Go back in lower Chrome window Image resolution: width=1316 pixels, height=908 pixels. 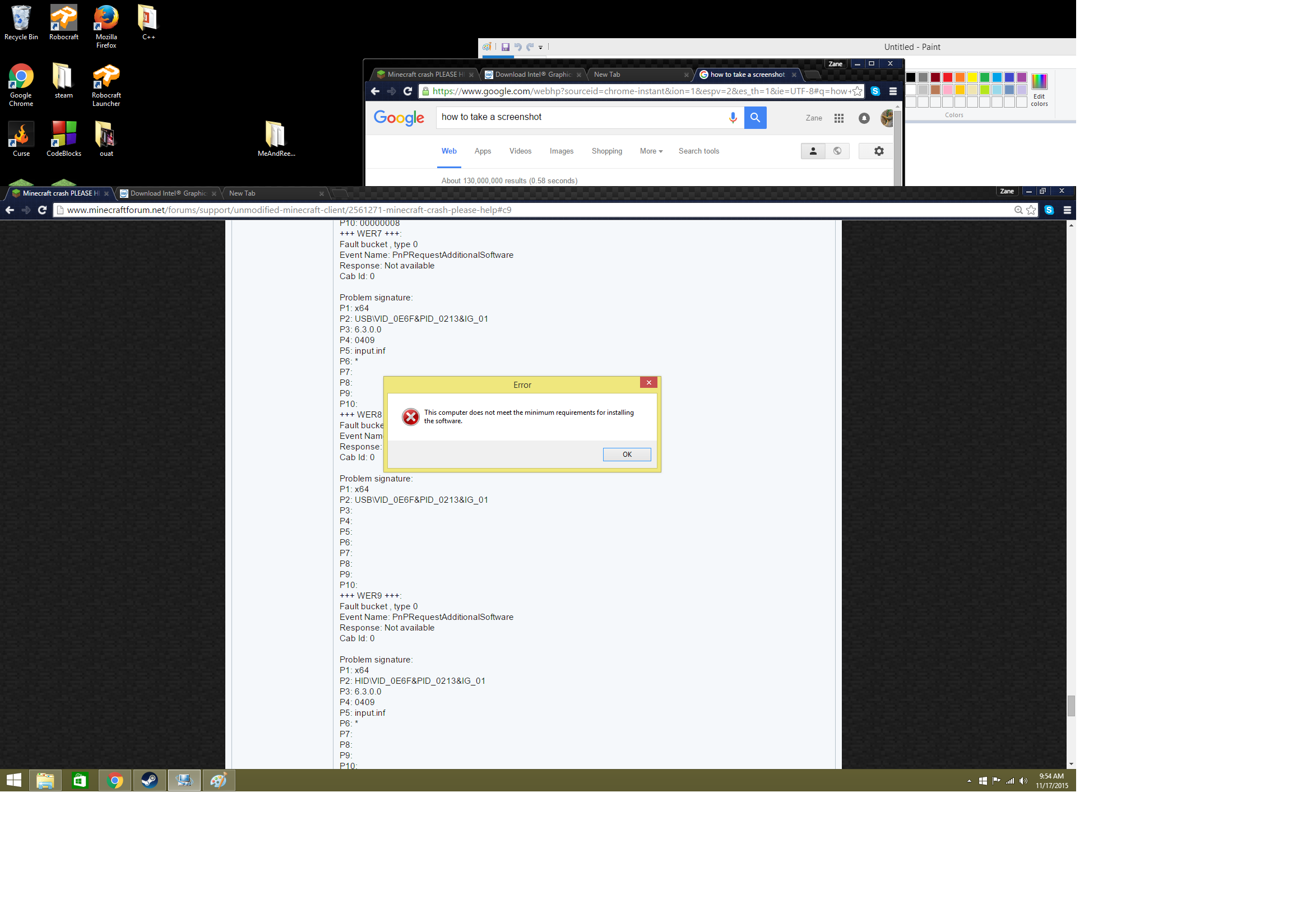click(10, 210)
